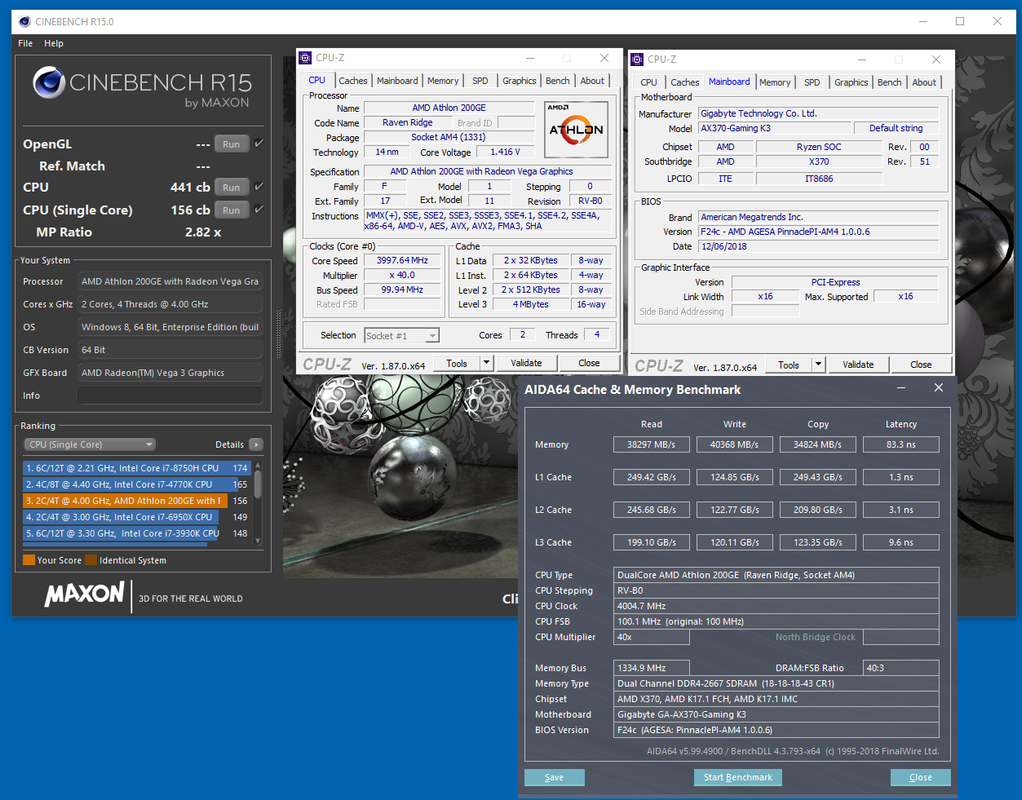
Task: Click Validate in Mainboard CPU-Z window
Action: [858, 364]
